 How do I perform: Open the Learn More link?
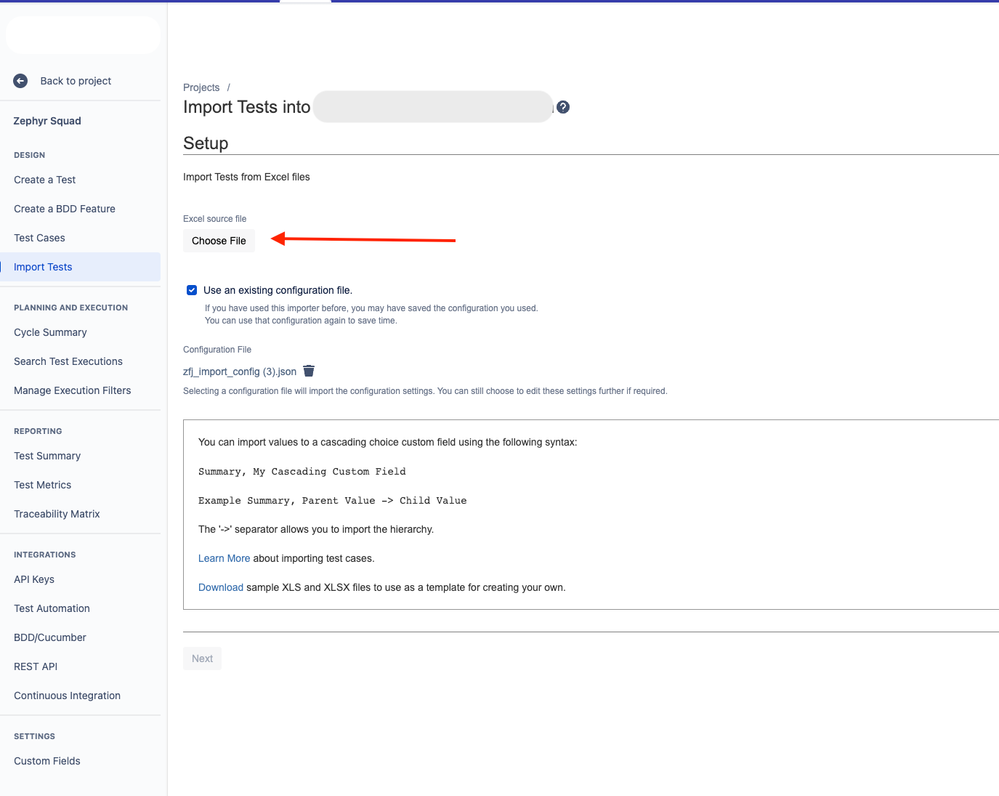pyautogui.click(x=224, y=558)
